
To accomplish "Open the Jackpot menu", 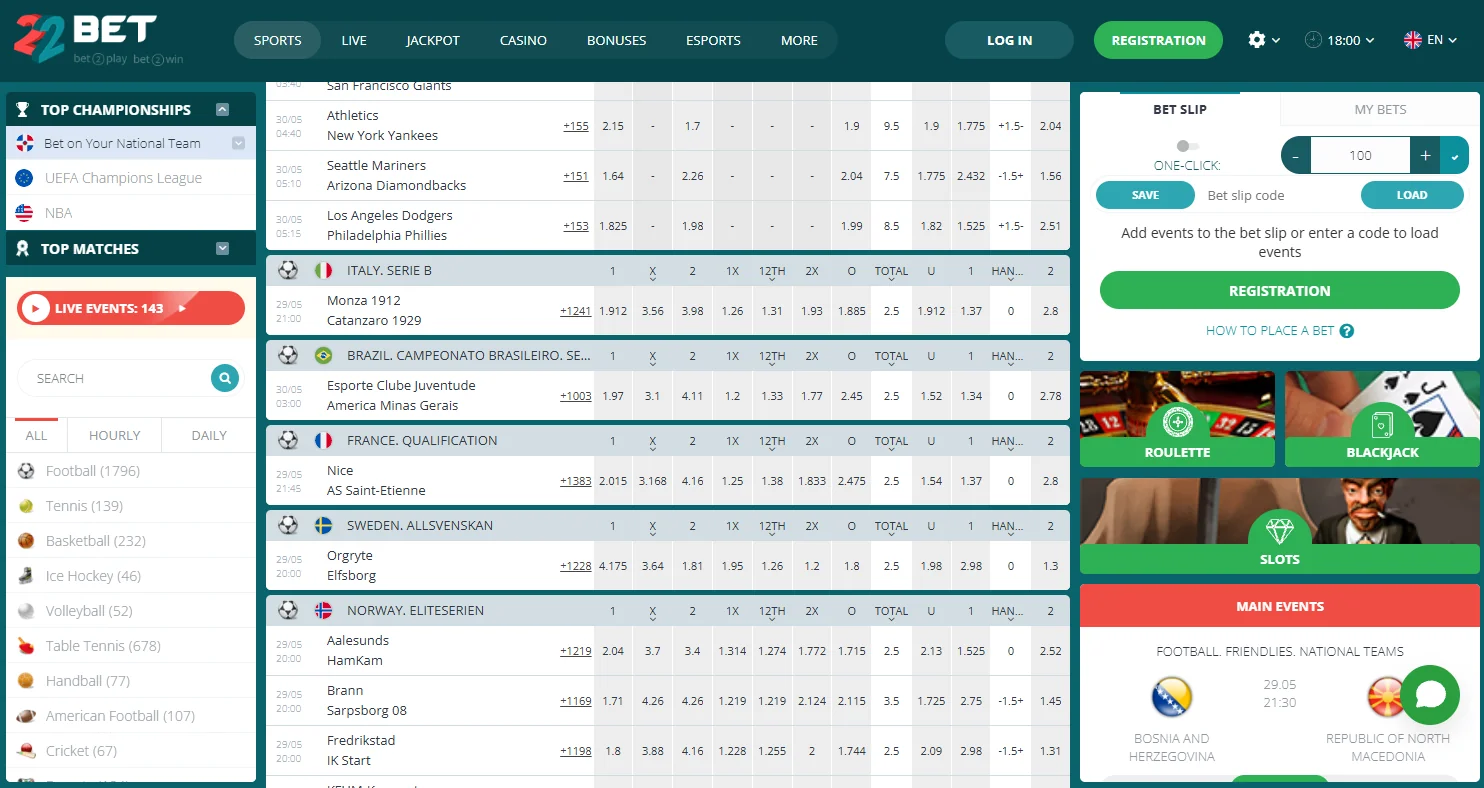I will (x=433, y=40).
